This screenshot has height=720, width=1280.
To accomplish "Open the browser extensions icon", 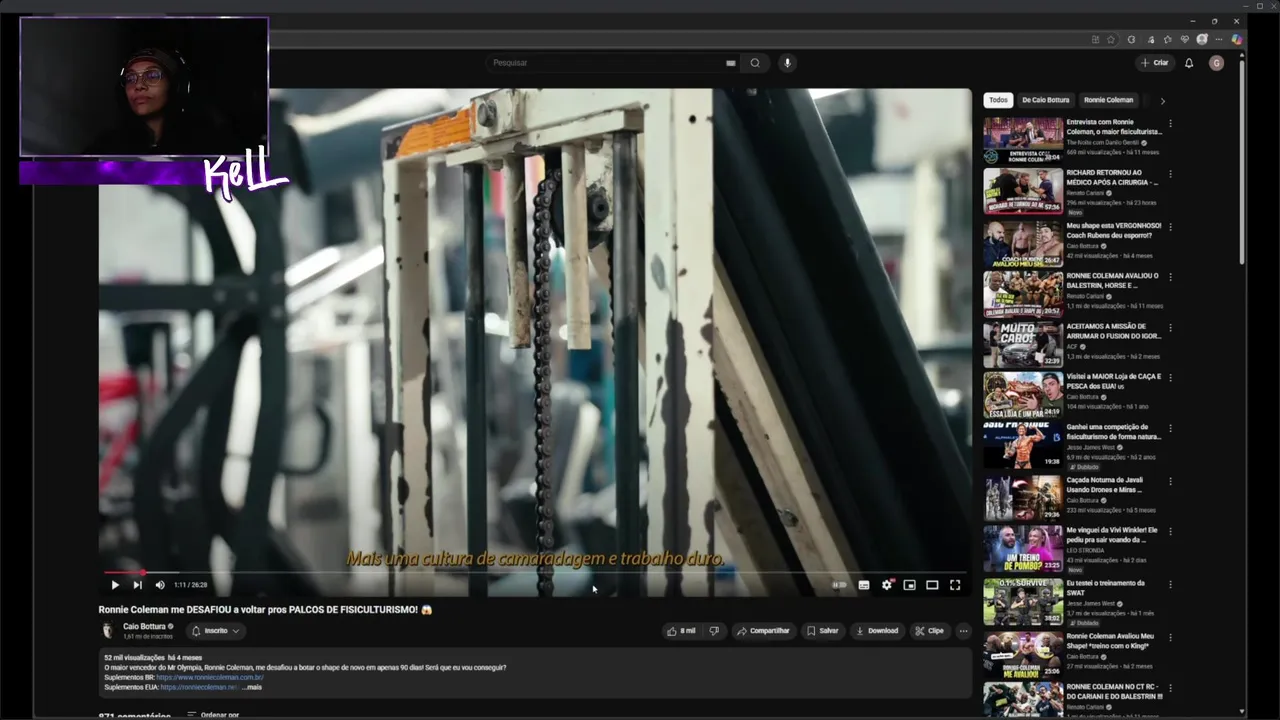I will 1131,40.
